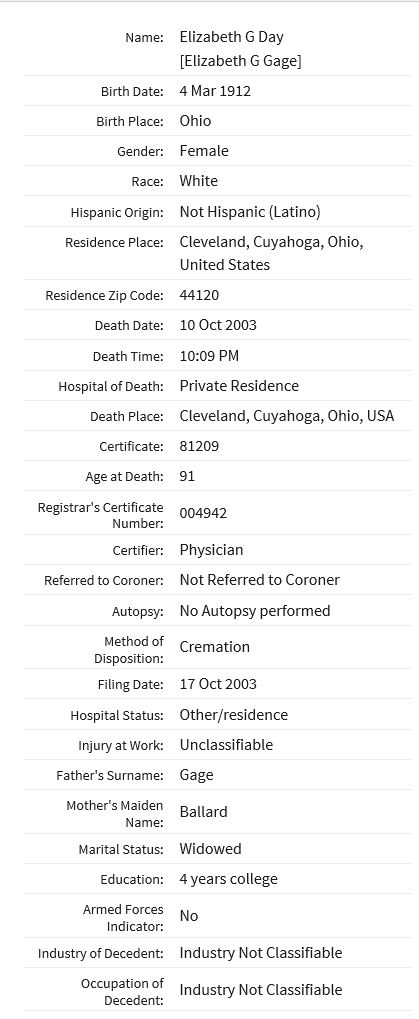
Task: Select the death time 10:09 PM
Action: 209,356
